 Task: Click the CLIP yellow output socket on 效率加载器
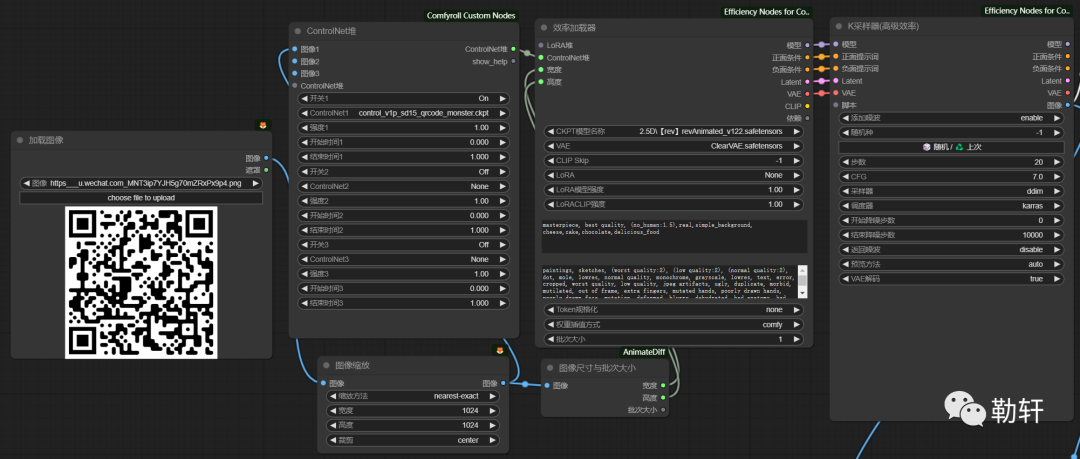click(x=807, y=106)
